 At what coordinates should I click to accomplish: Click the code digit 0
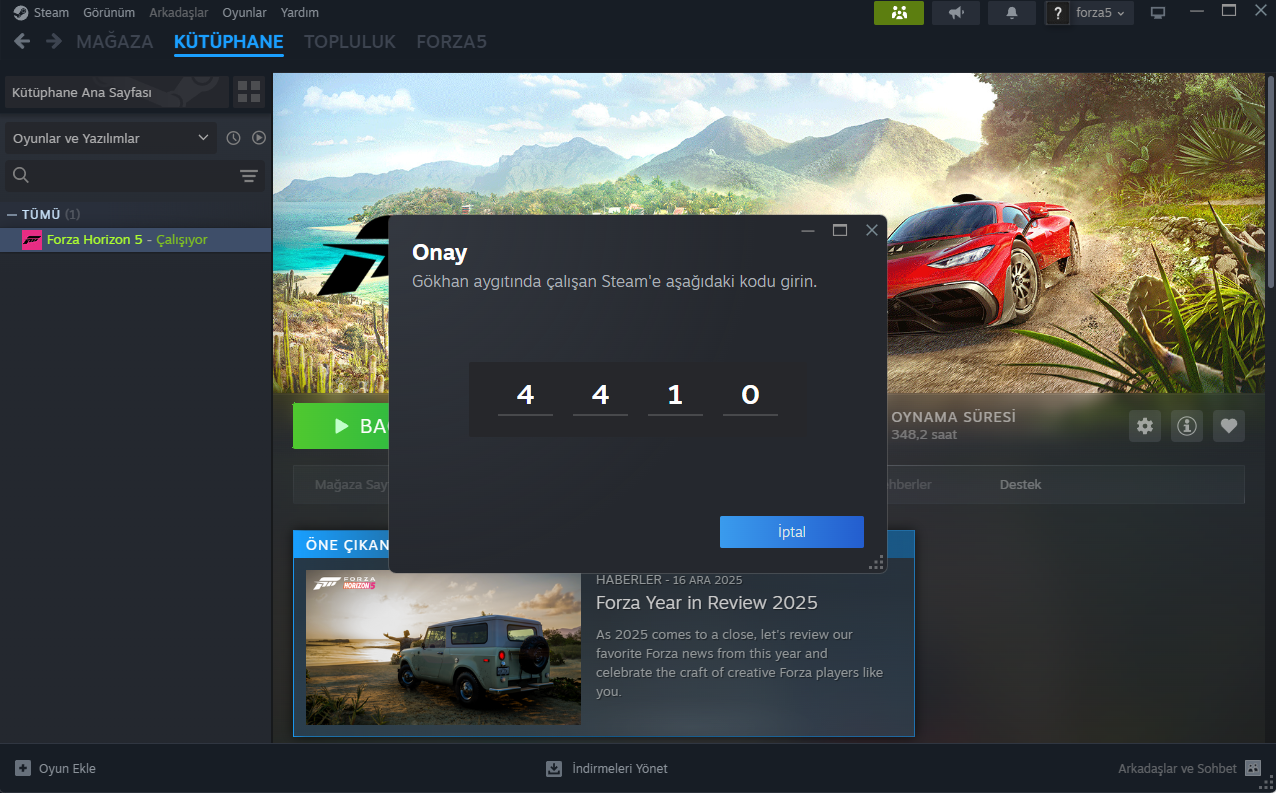[x=750, y=396]
